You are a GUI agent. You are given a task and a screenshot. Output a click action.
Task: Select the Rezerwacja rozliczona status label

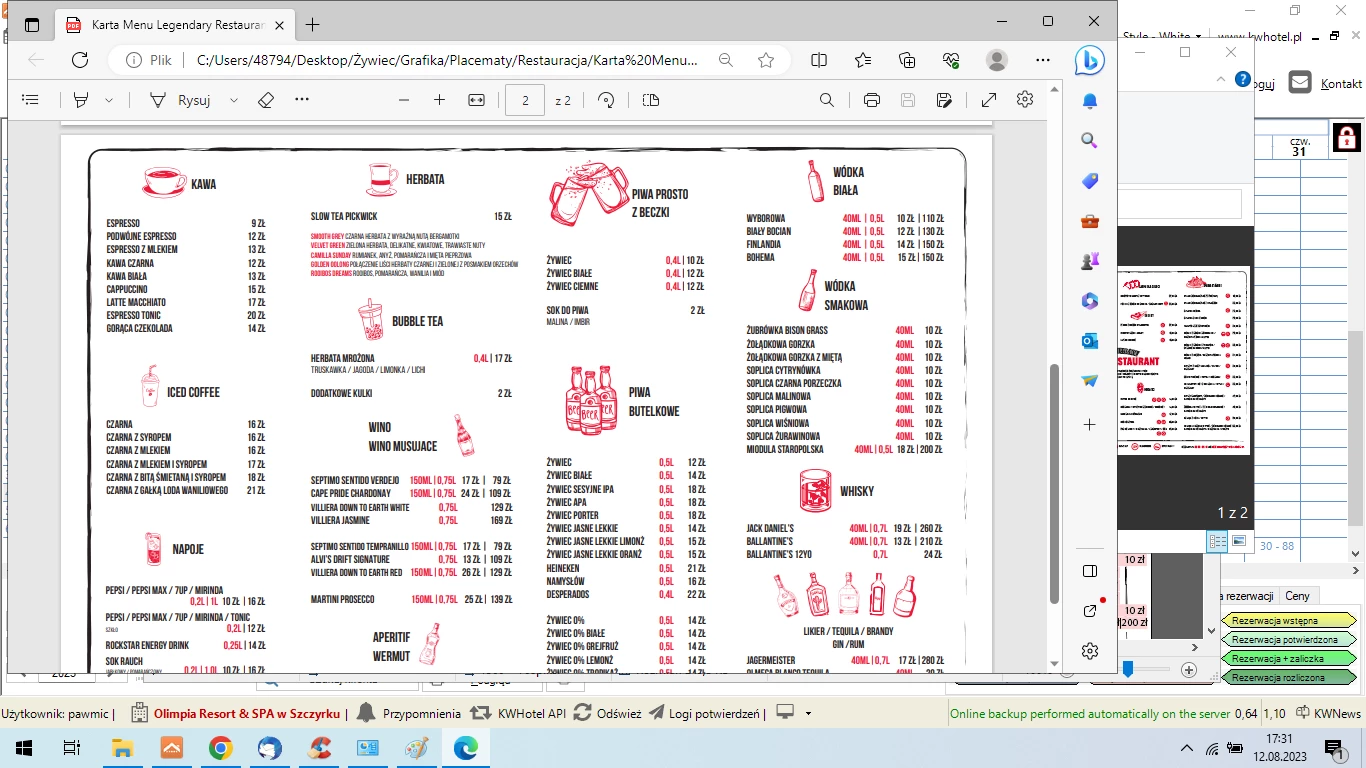[1289, 677]
